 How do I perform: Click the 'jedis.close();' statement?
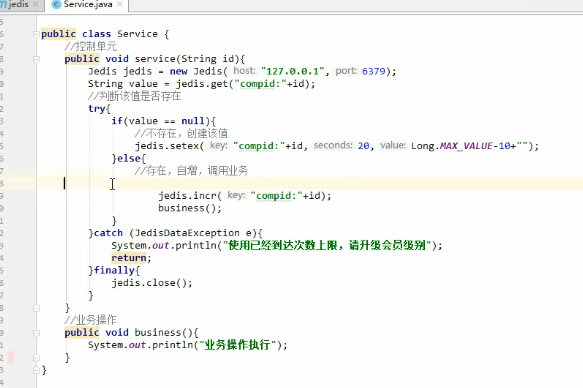coord(152,283)
